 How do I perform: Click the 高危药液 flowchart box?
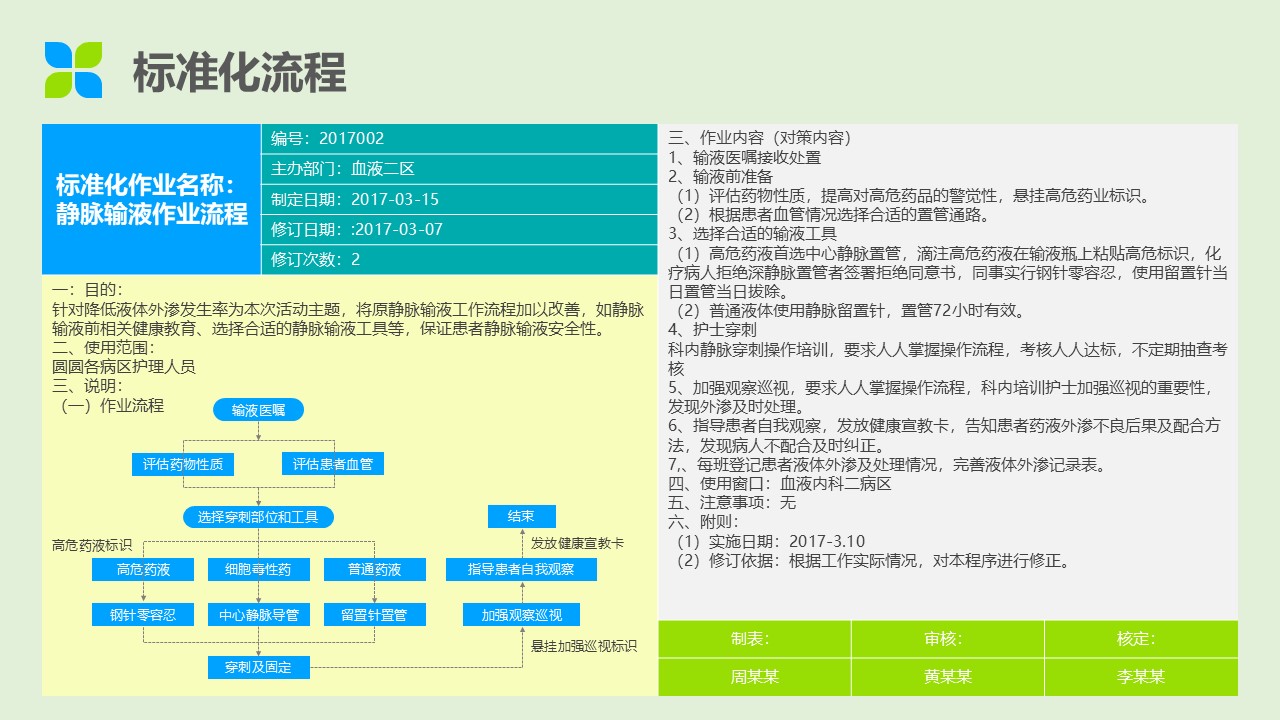[143, 570]
